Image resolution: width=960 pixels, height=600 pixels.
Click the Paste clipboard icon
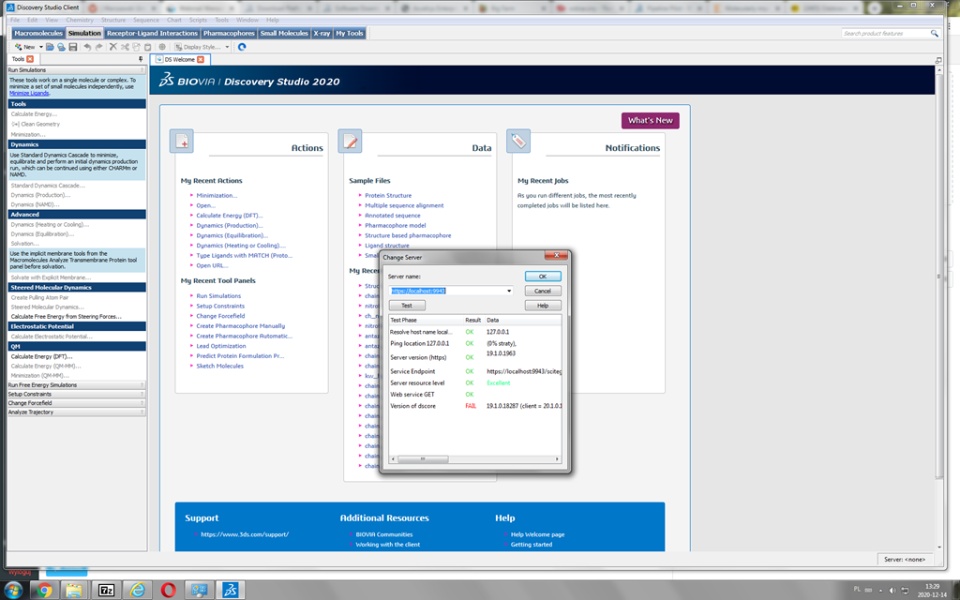click(148, 47)
